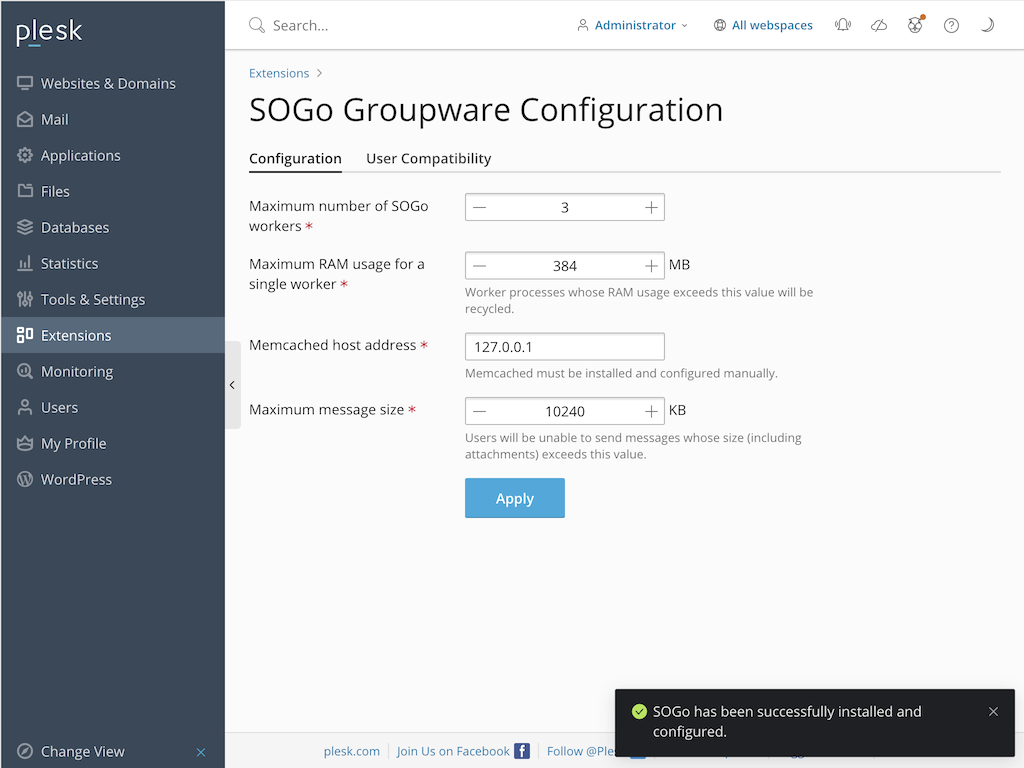Increase Maximum number of SOGo workers

651,207
